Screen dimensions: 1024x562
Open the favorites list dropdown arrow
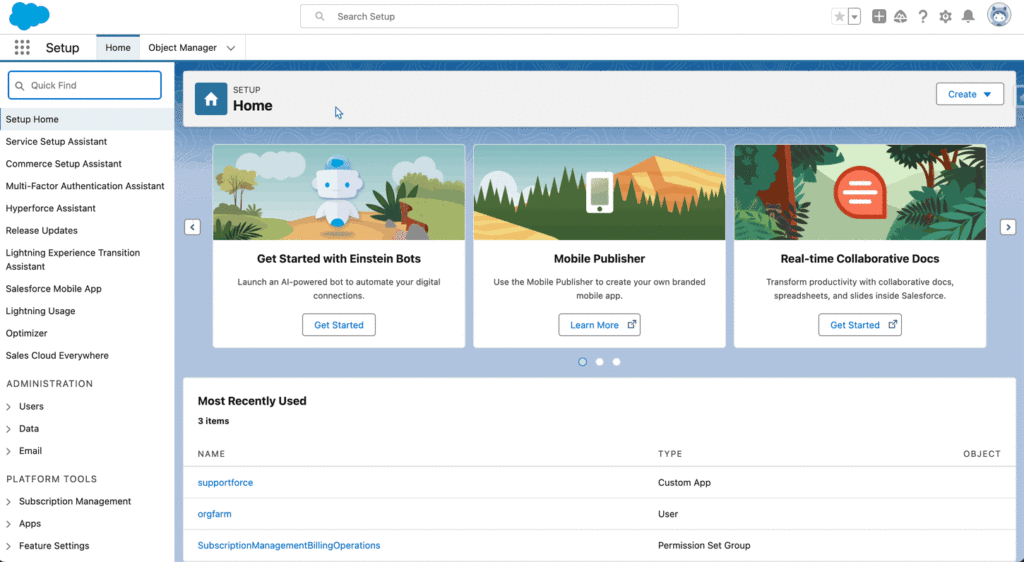(854, 17)
